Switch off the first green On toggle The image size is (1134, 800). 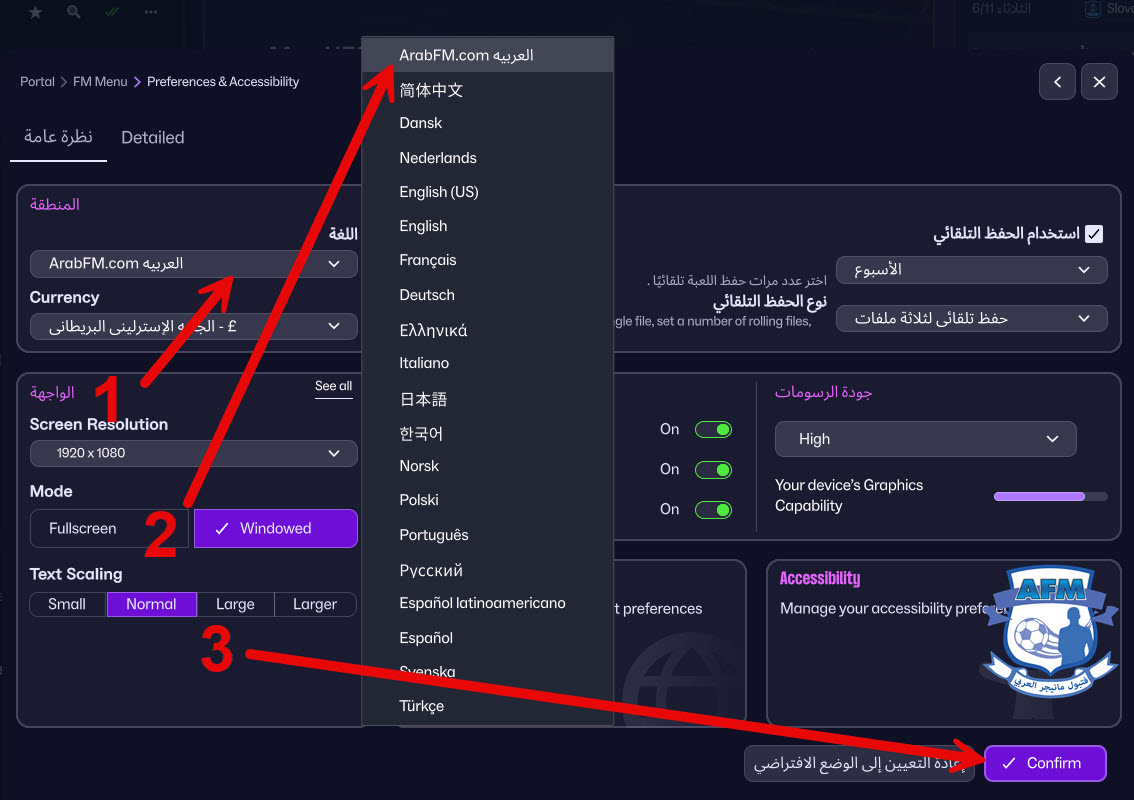point(713,429)
